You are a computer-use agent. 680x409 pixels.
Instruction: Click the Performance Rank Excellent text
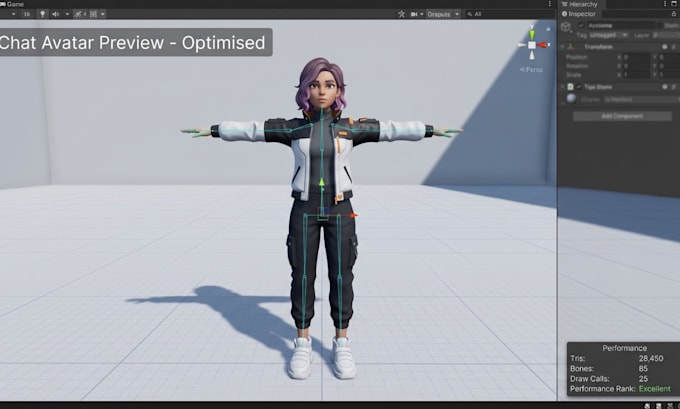pyautogui.click(x=654, y=389)
